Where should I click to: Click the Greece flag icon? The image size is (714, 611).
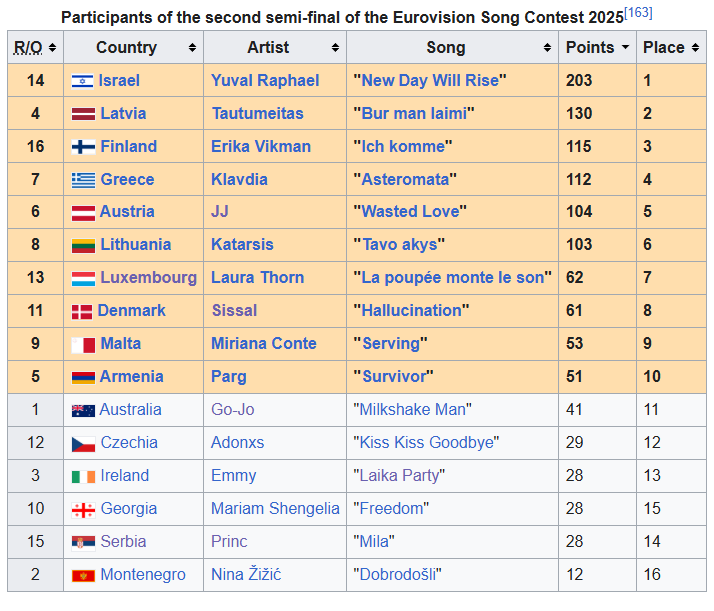(83, 180)
